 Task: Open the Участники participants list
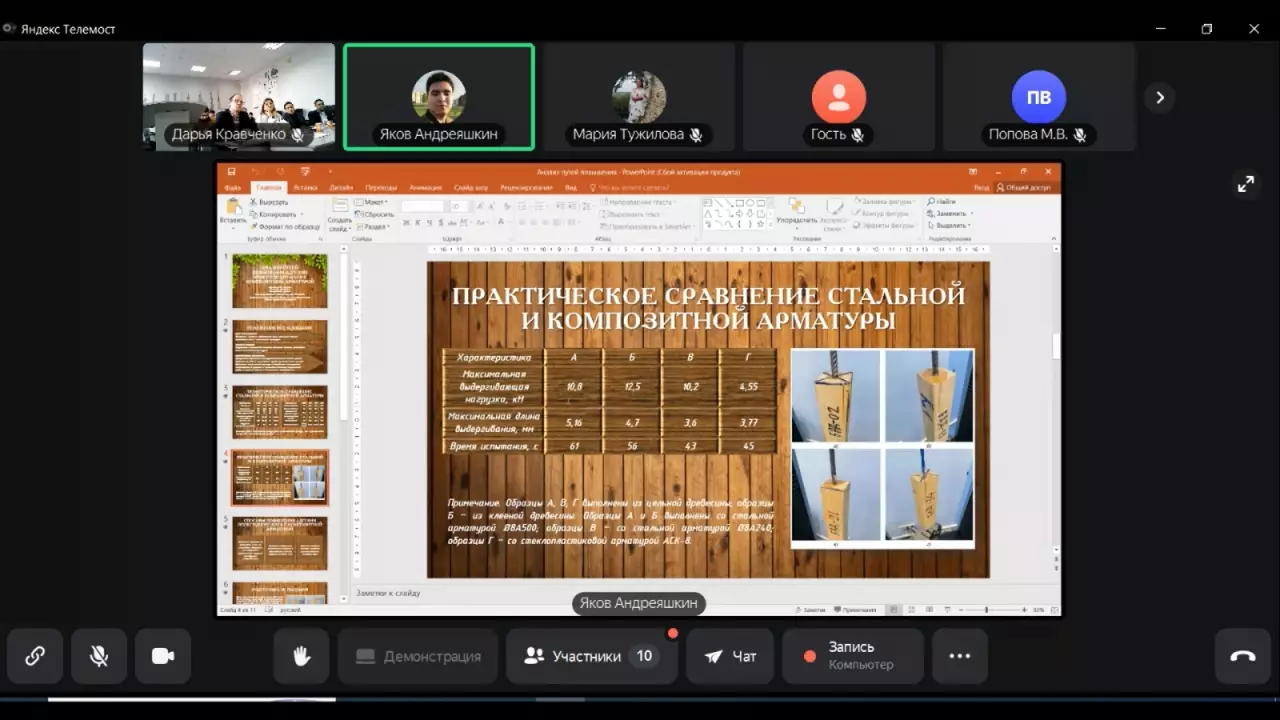coord(590,656)
